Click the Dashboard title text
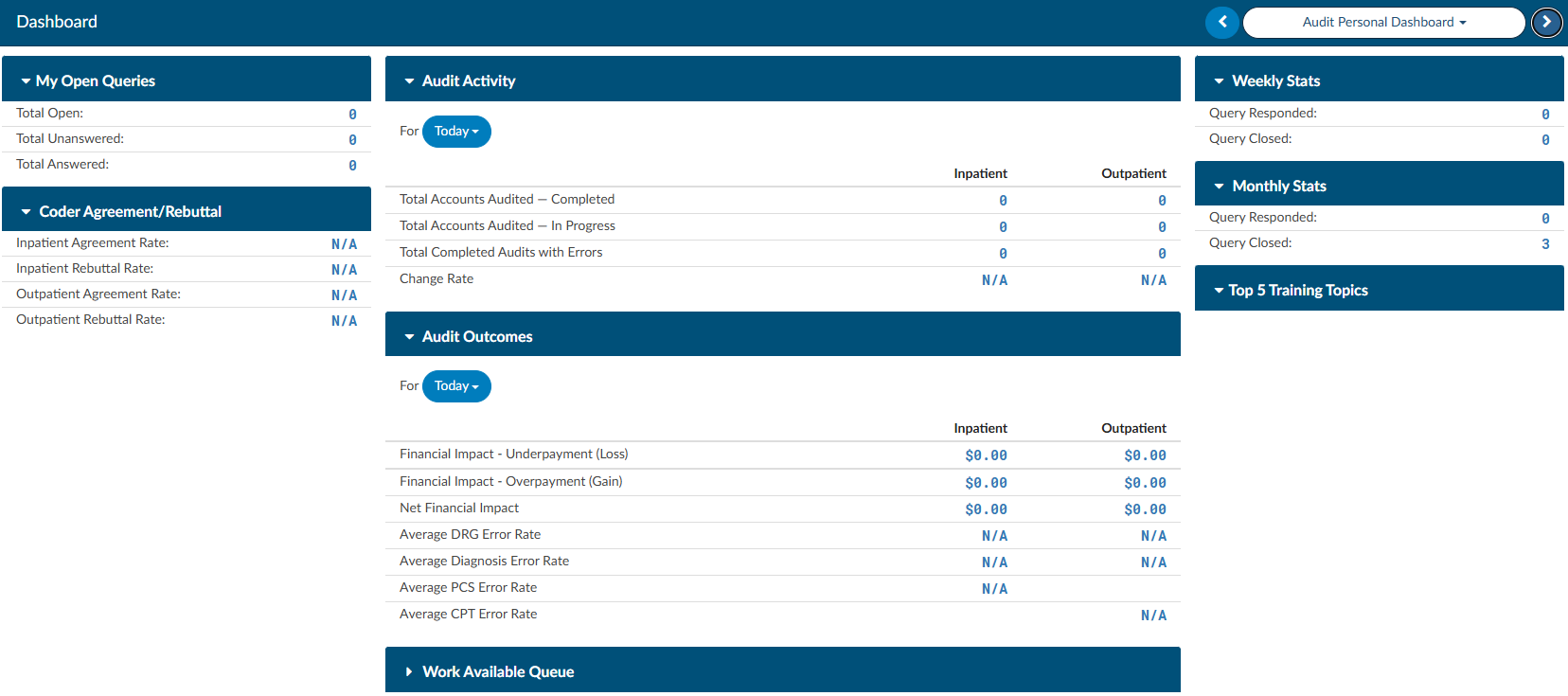 pyautogui.click(x=57, y=22)
